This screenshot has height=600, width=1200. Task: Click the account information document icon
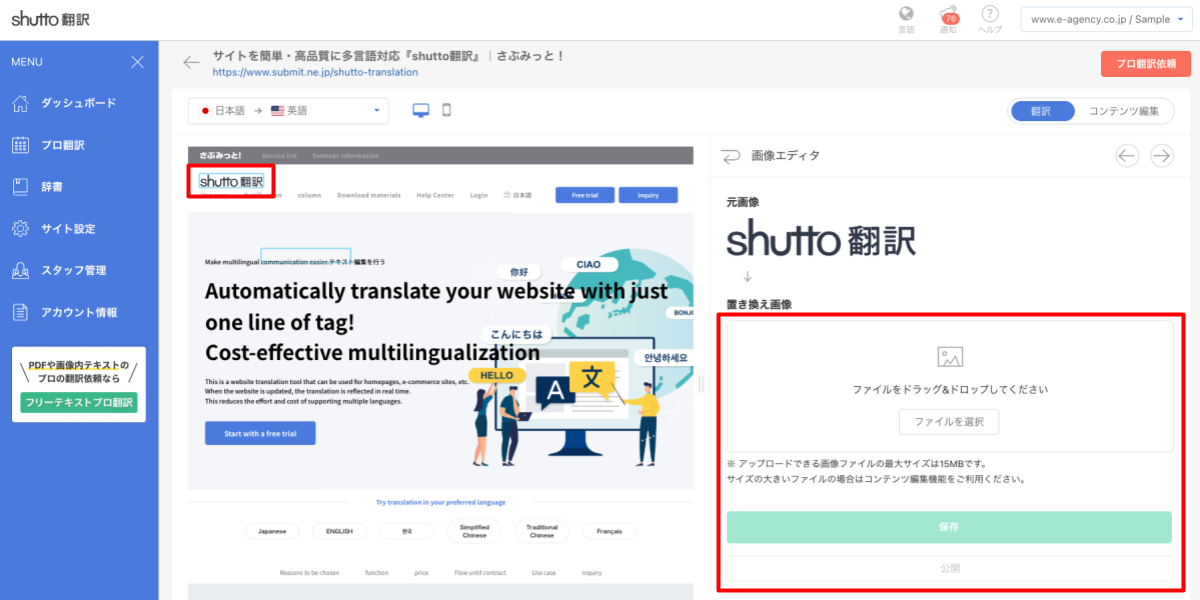[x=20, y=312]
